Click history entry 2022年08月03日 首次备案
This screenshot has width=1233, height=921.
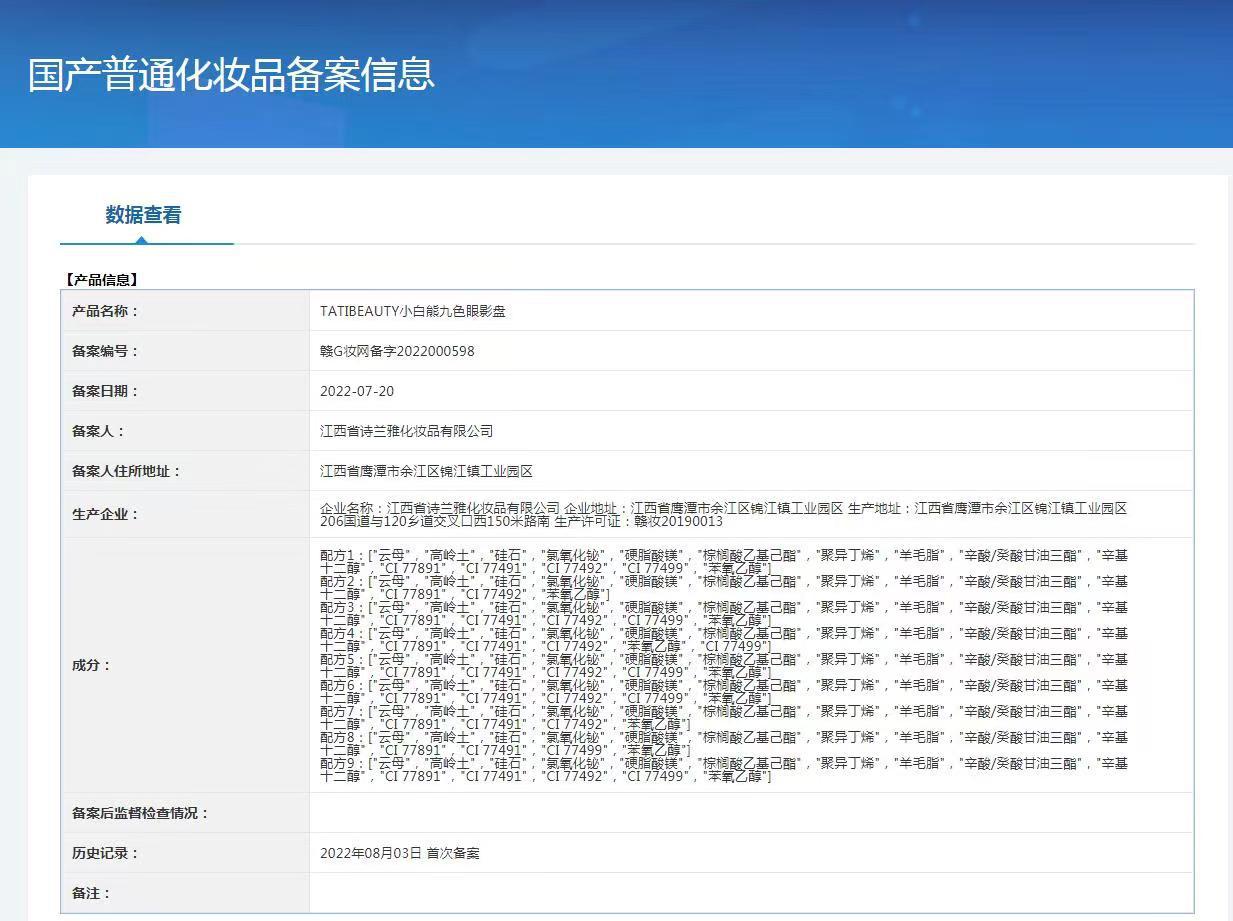[x=399, y=853]
